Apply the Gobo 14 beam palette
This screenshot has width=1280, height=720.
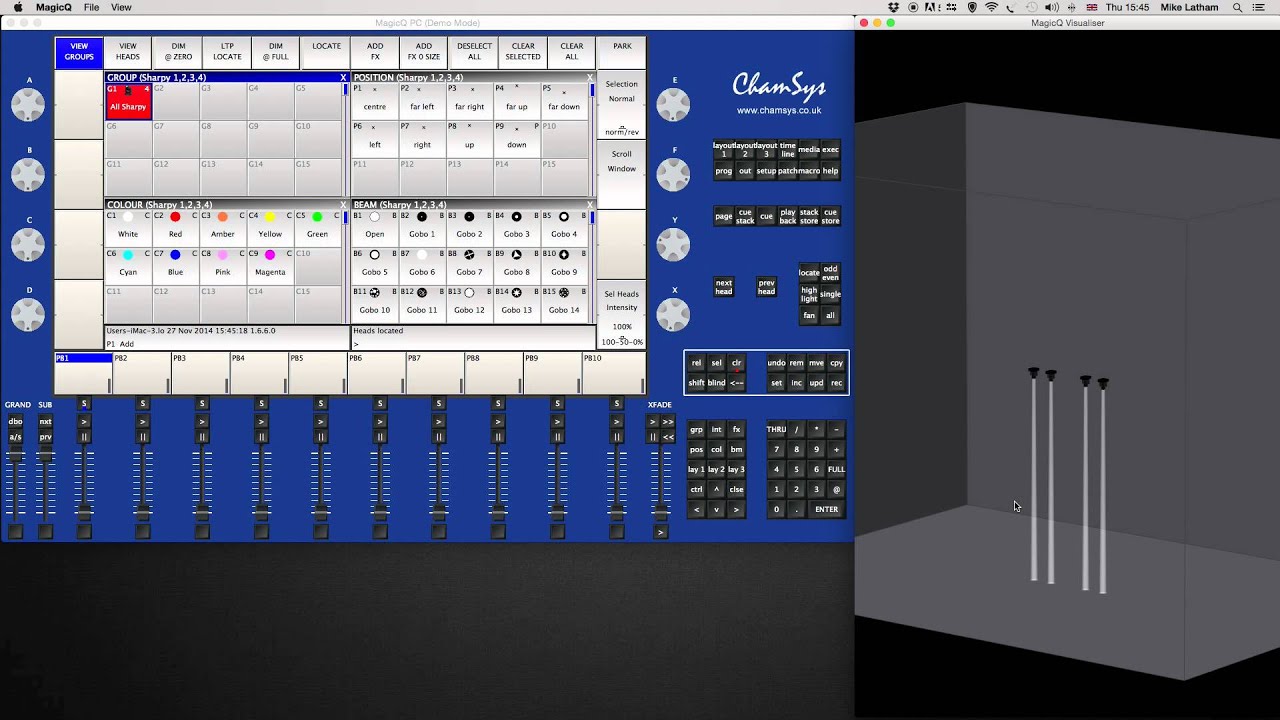[564, 302]
